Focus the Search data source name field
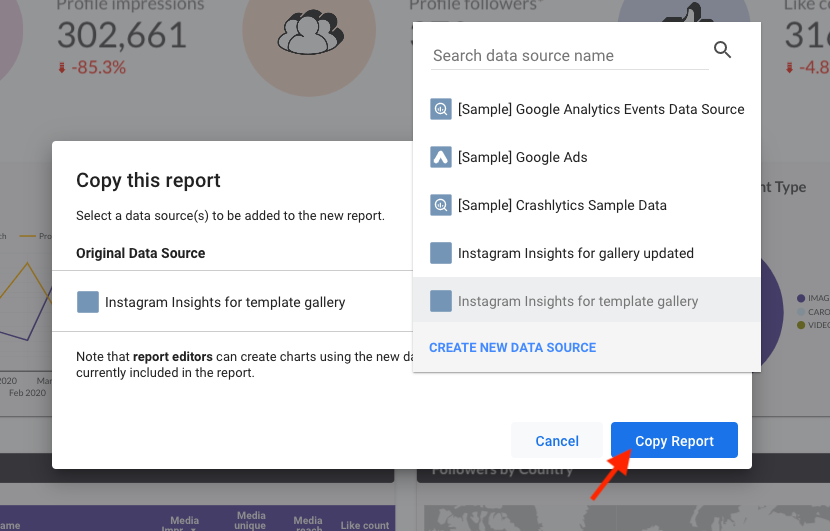 pyautogui.click(x=570, y=56)
